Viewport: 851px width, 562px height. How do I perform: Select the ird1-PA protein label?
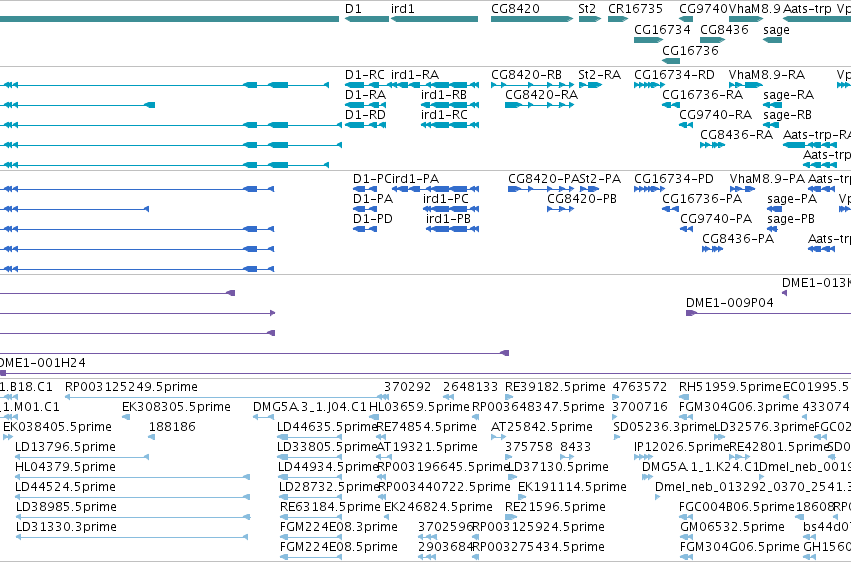415,179
